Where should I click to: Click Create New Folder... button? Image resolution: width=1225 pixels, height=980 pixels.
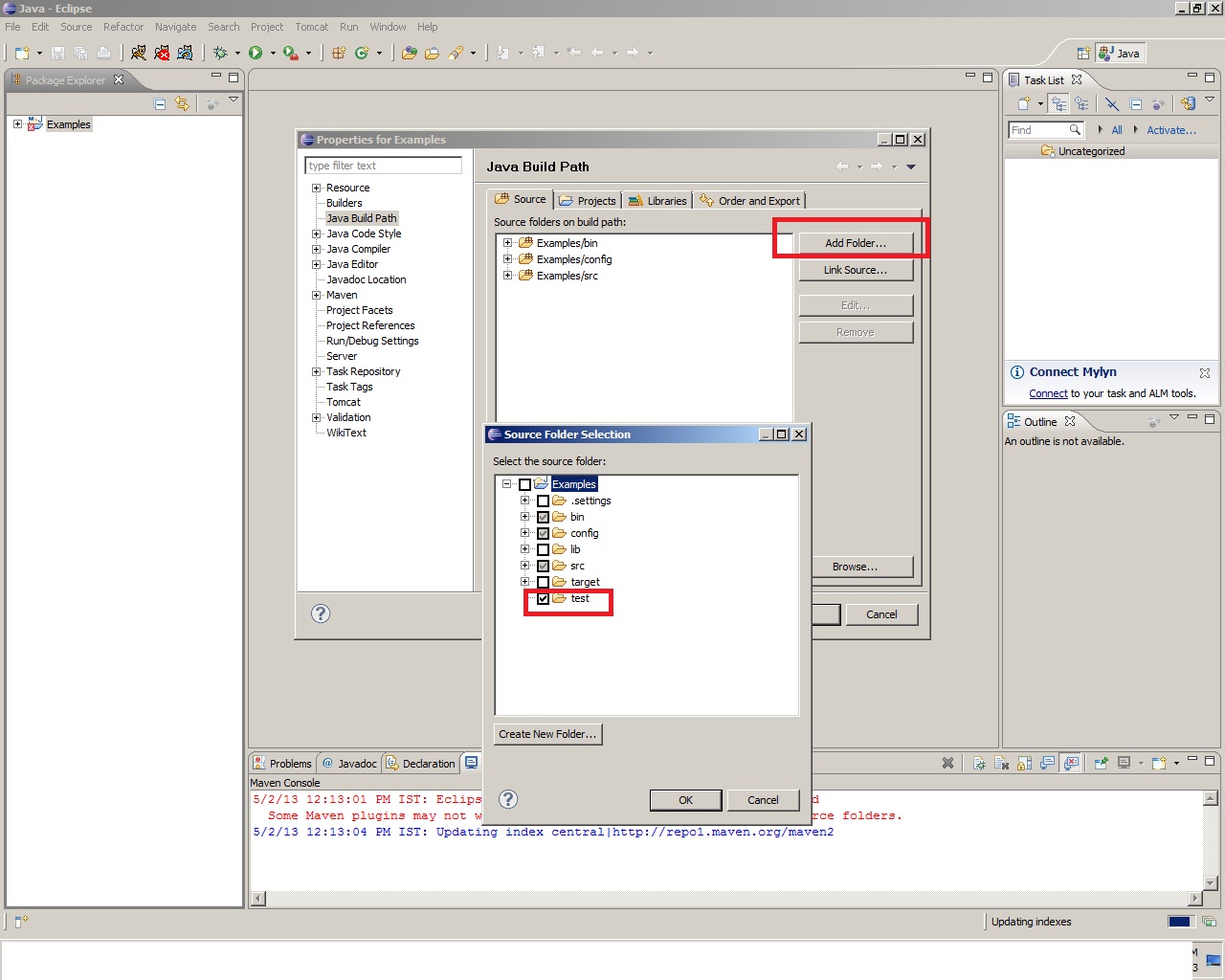[548, 734]
